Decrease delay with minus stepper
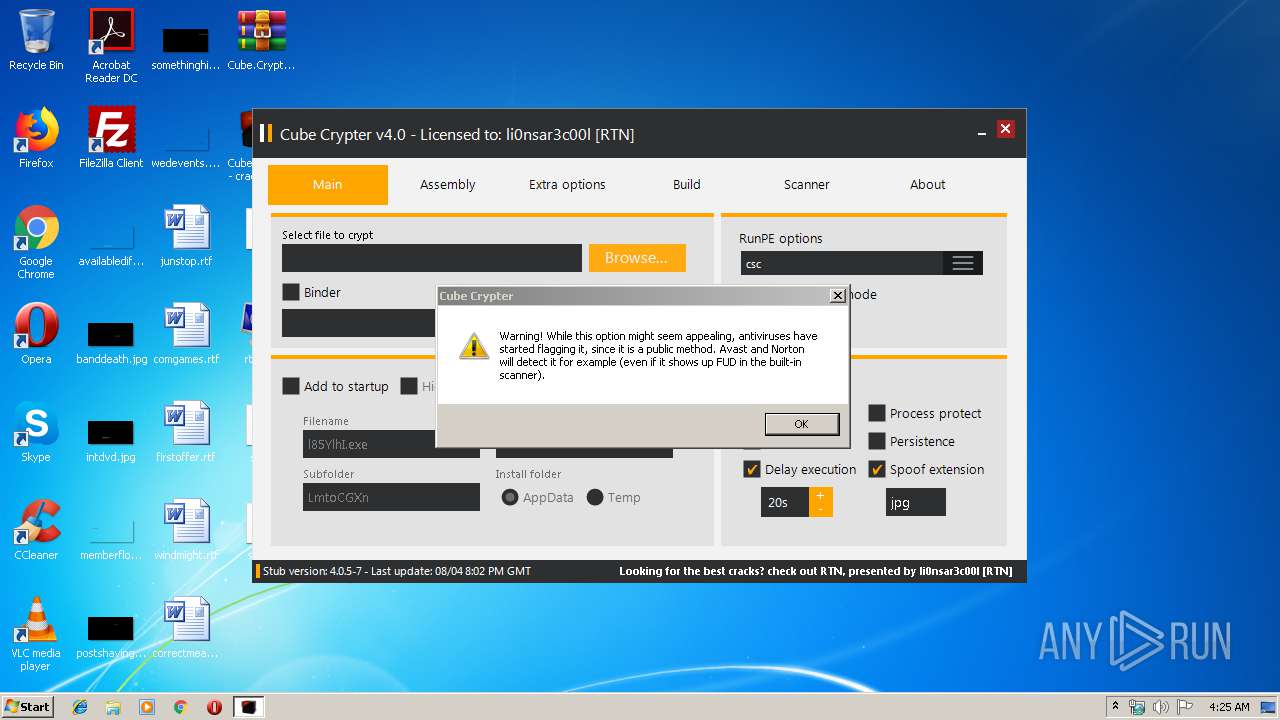 click(x=821, y=509)
